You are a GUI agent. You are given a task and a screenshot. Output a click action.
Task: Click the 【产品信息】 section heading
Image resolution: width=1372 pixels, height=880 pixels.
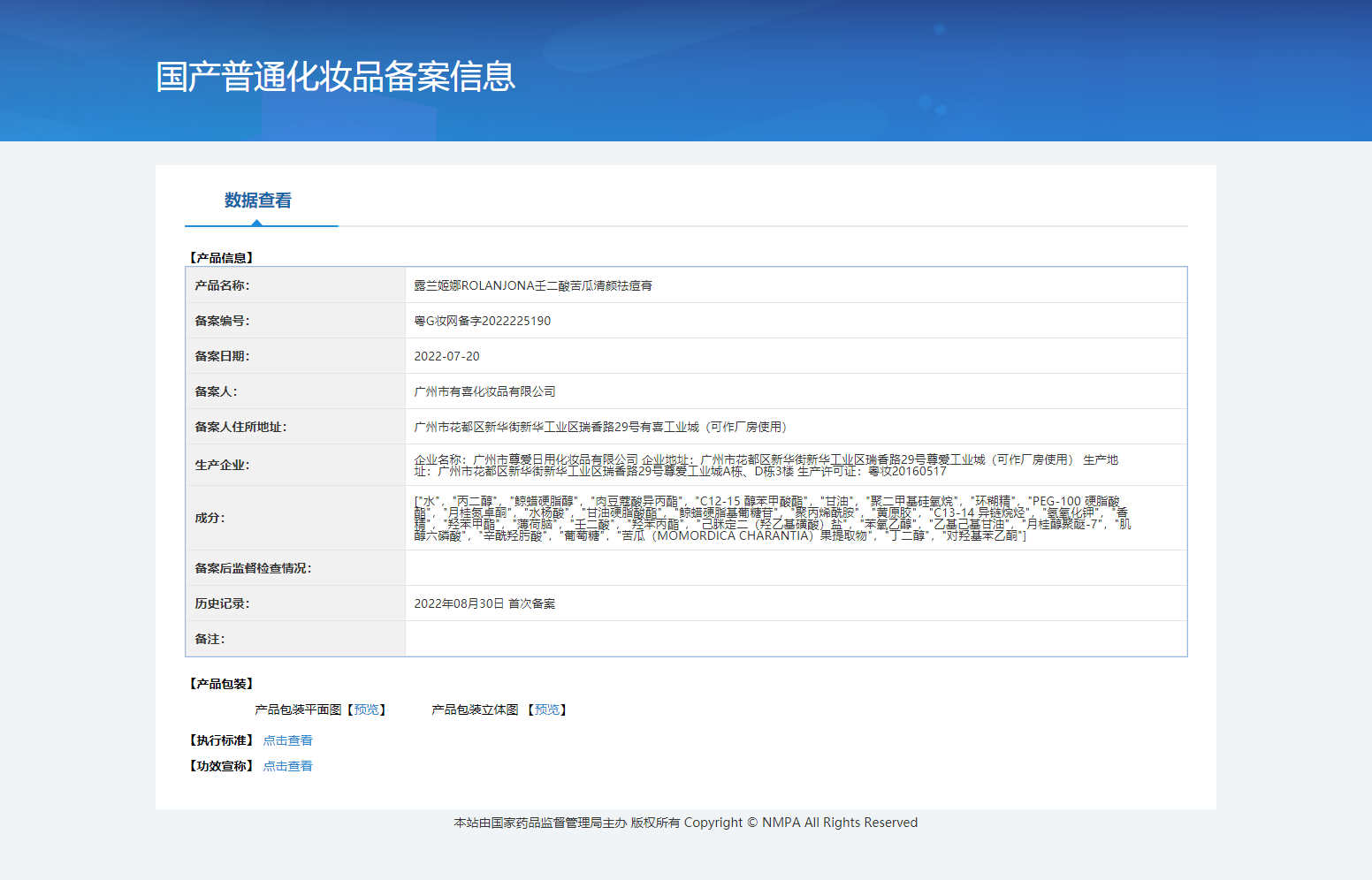tap(221, 258)
